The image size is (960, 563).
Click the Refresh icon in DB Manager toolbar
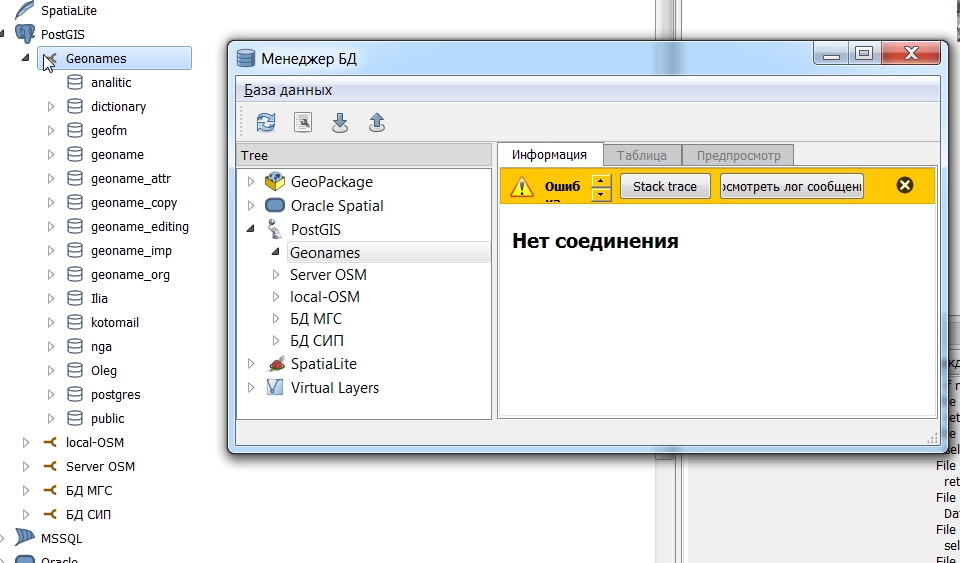pyautogui.click(x=266, y=122)
